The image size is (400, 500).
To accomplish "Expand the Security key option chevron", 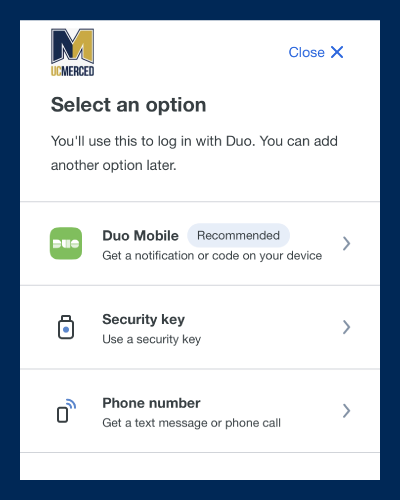I will 347,327.
